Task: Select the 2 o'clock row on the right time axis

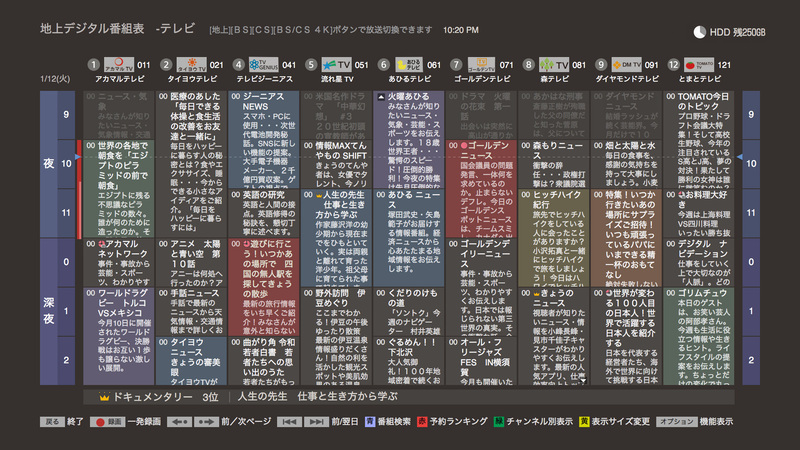Action: coord(751,360)
